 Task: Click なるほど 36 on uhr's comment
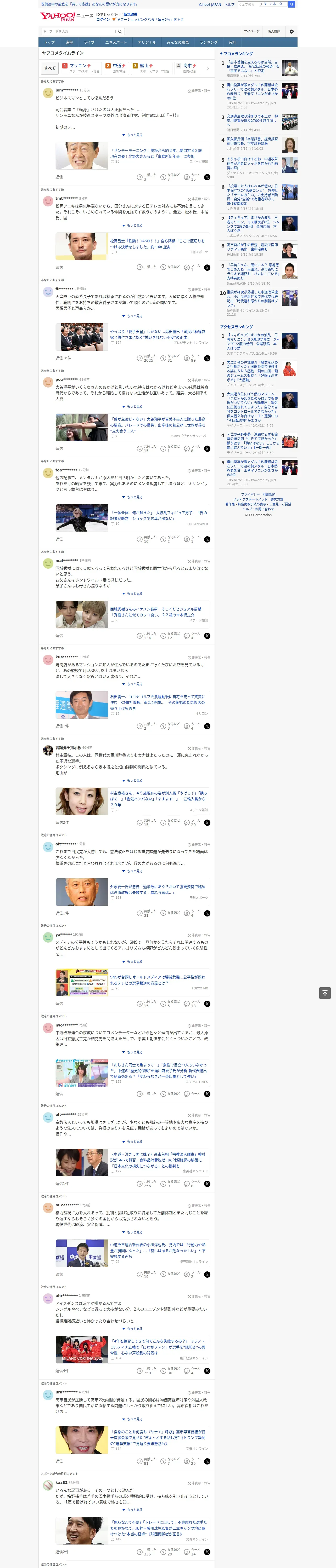coord(170,1370)
